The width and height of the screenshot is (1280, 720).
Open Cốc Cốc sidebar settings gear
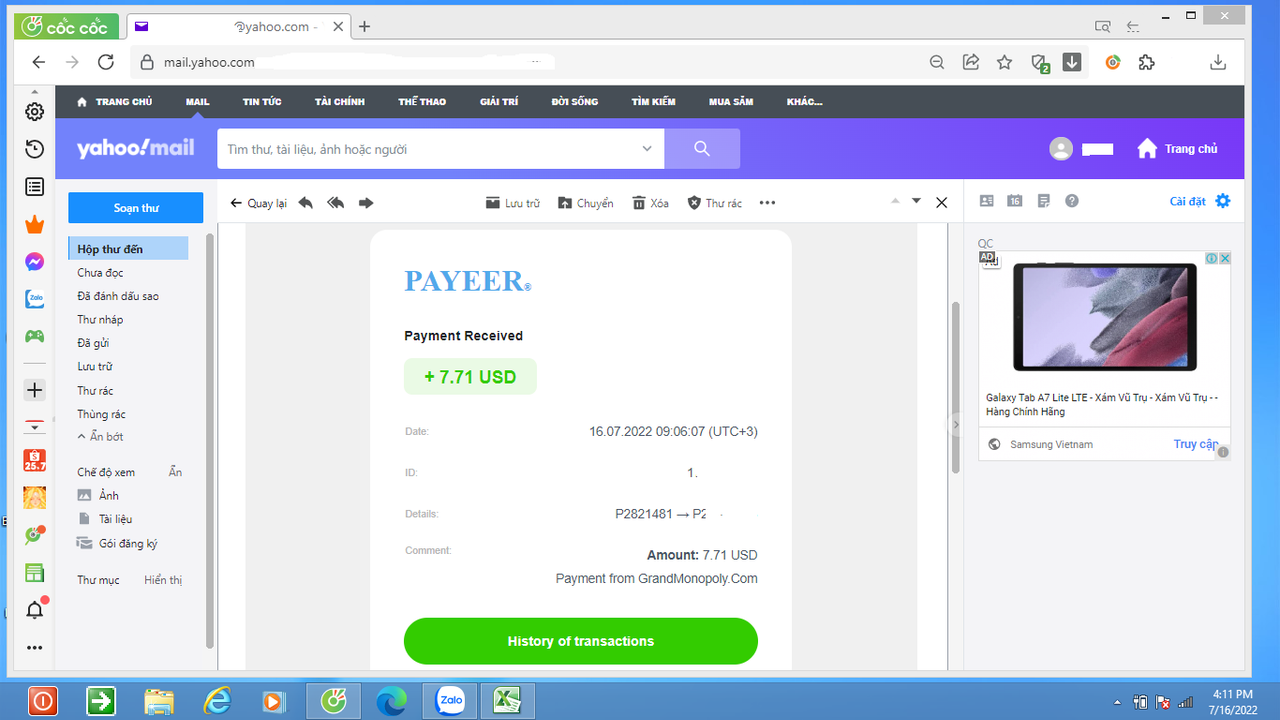[x=34, y=111]
